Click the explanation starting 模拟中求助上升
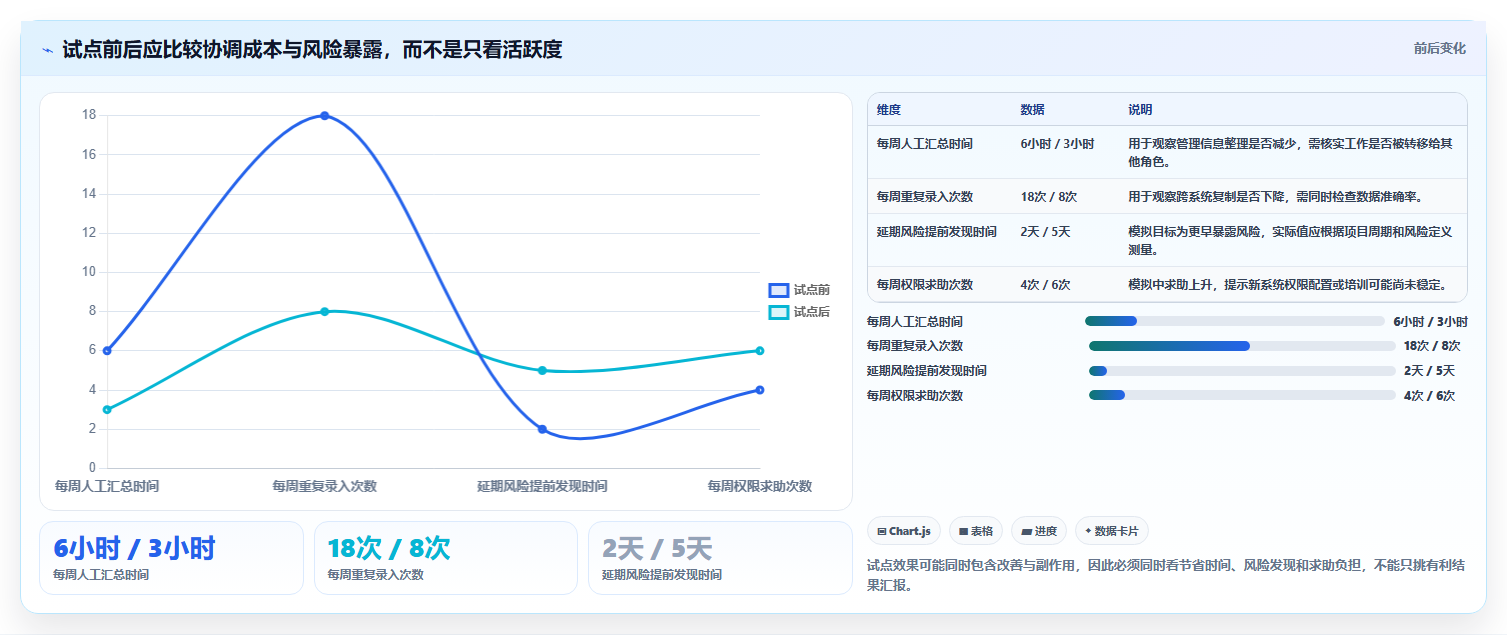 click(x=1287, y=285)
